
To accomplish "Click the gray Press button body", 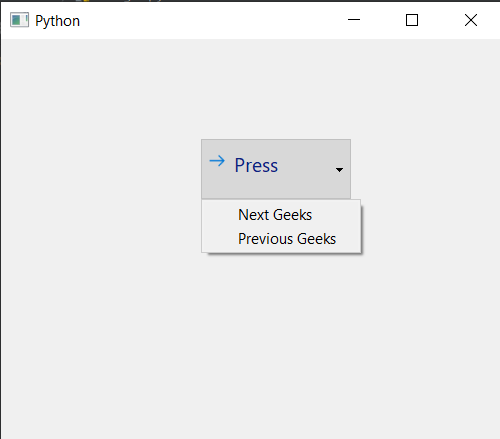I will pyautogui.click(x=276, y=169).
